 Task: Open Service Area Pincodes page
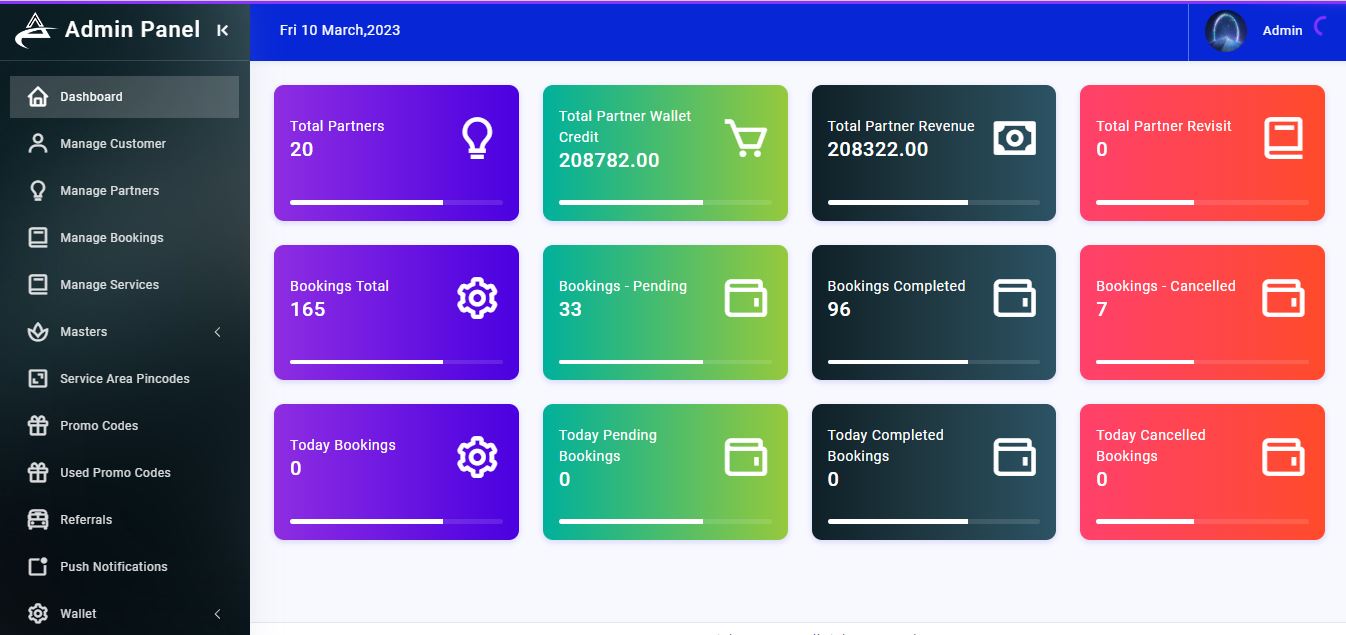click(x=124, y=379)
